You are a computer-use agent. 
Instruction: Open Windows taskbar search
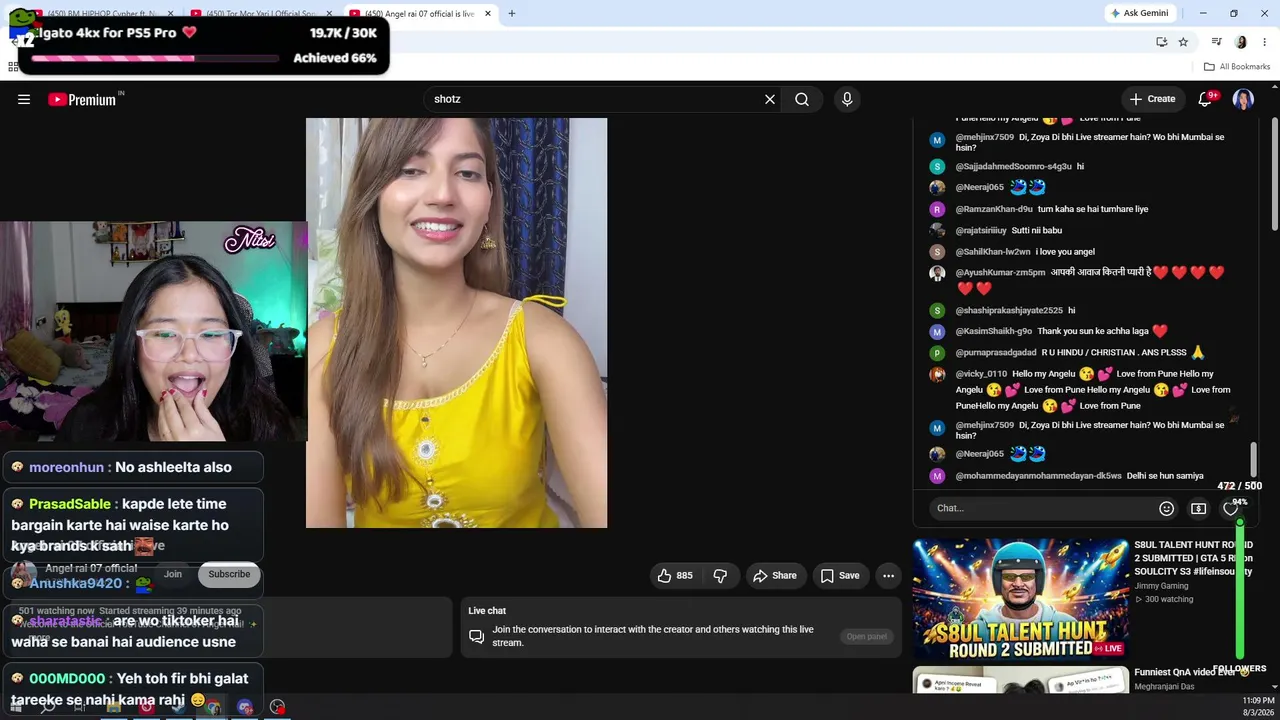(48, 707)
